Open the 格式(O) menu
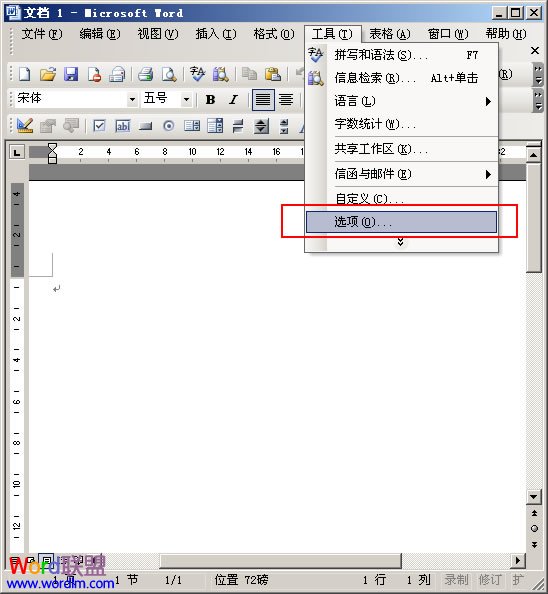 (274, 34)
